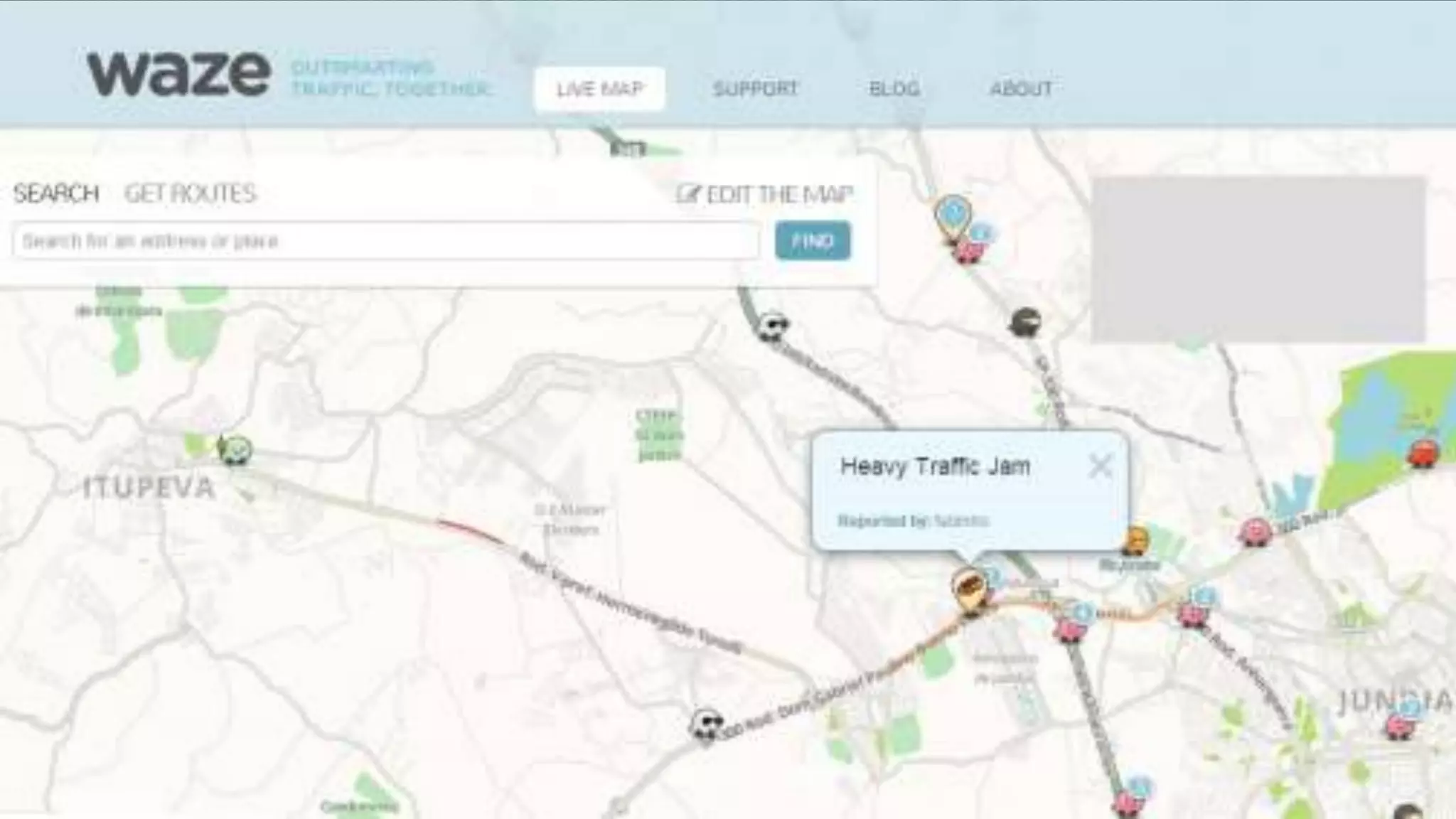The image size is (1456, 819).
Task: Go to the Blog page
Action: tap(894, 89)
